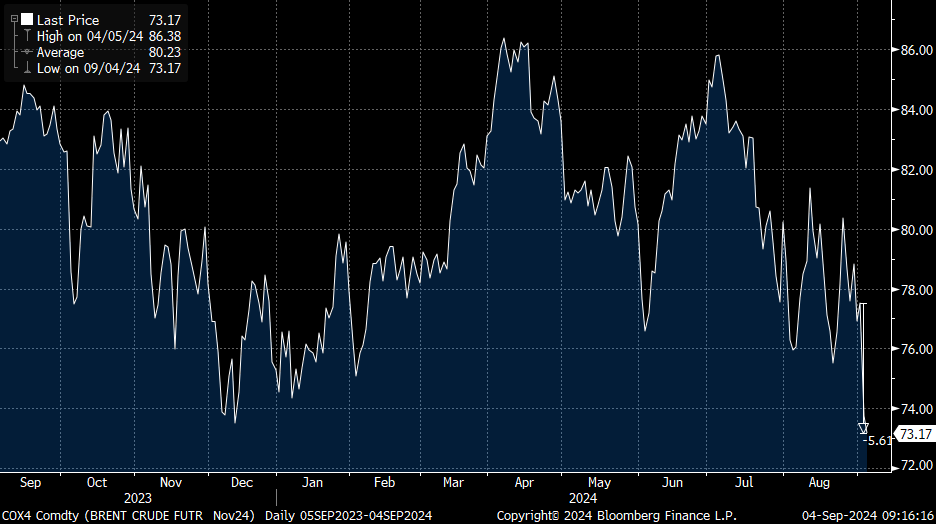Click the down arrow annotation end marker

click(863, 428)
